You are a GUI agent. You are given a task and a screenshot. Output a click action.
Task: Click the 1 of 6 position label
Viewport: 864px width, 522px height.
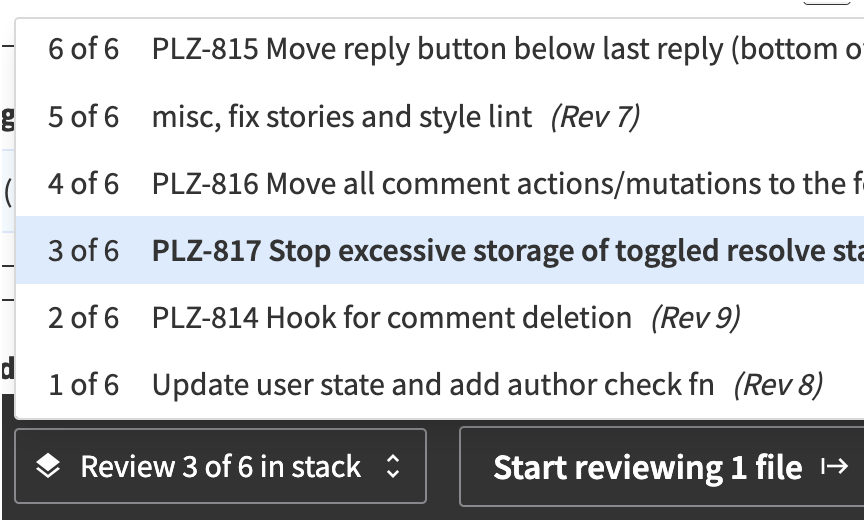pos(83,385)
